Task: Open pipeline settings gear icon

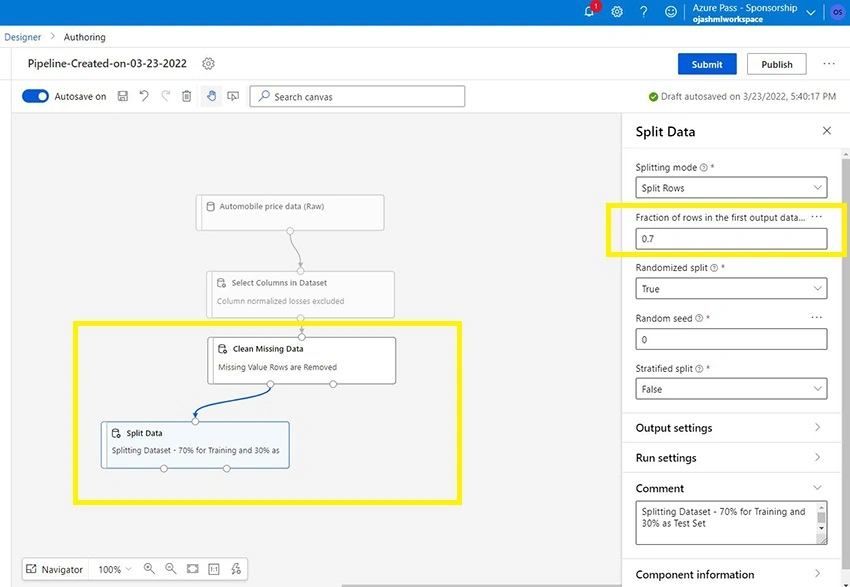Action: pyautogui.click(x=208, y=64)
